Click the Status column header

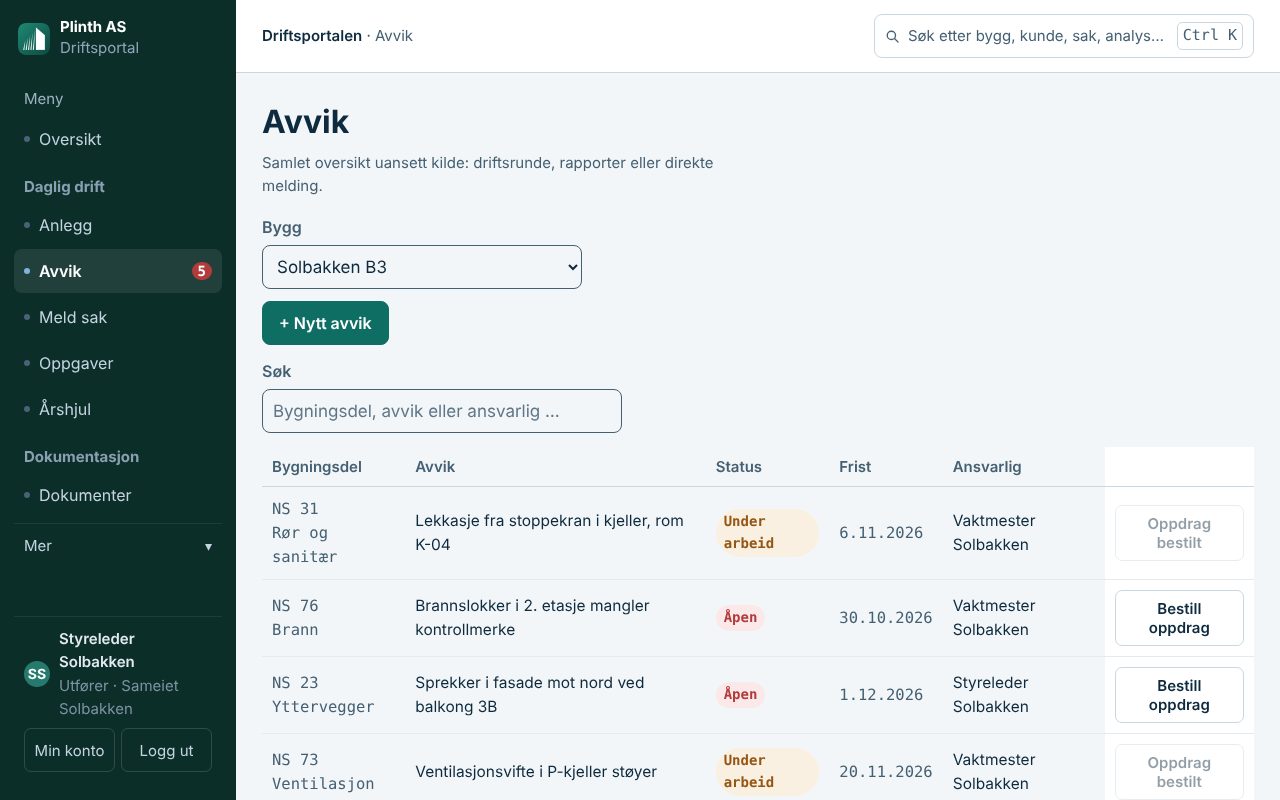pyautogui.click(x=739, y=467)
